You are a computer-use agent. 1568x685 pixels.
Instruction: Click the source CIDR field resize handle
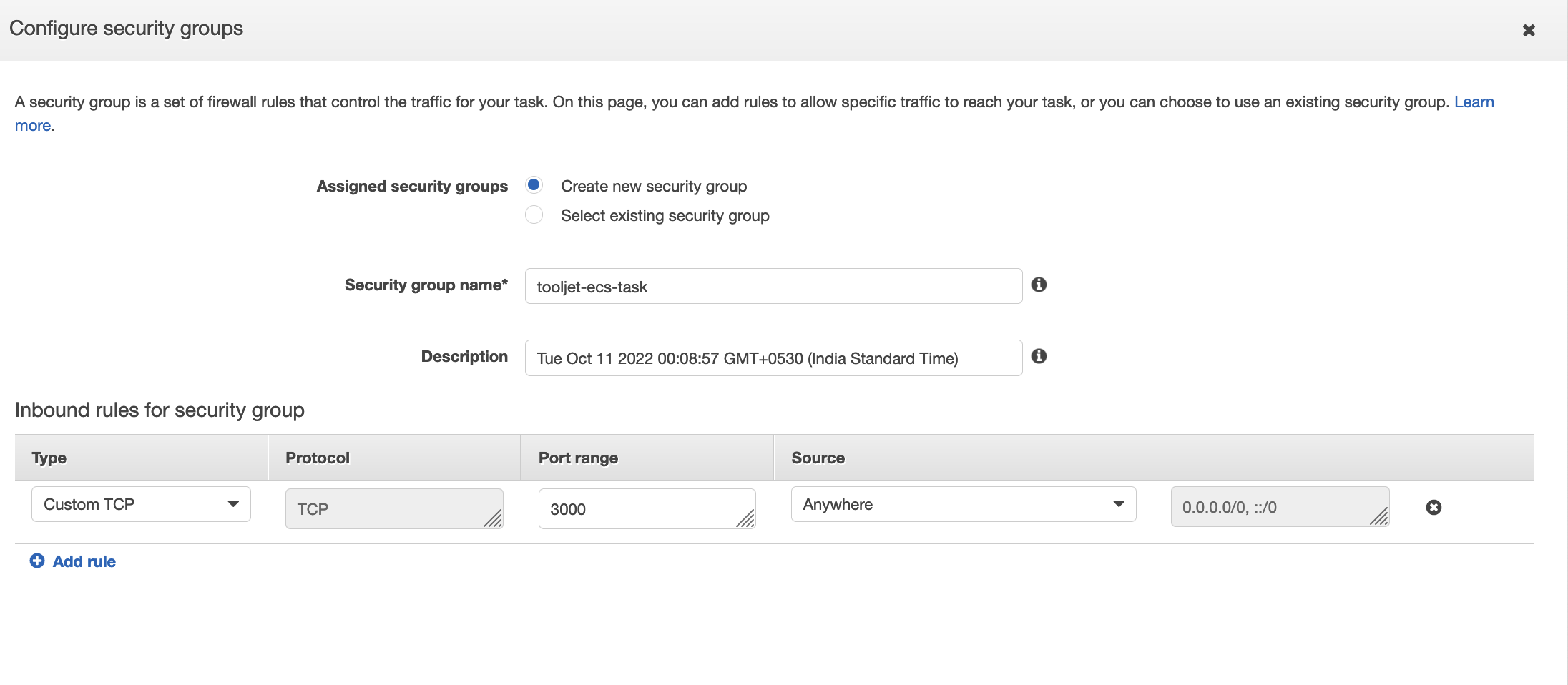pyautogui.click(x=1379, y=517)
